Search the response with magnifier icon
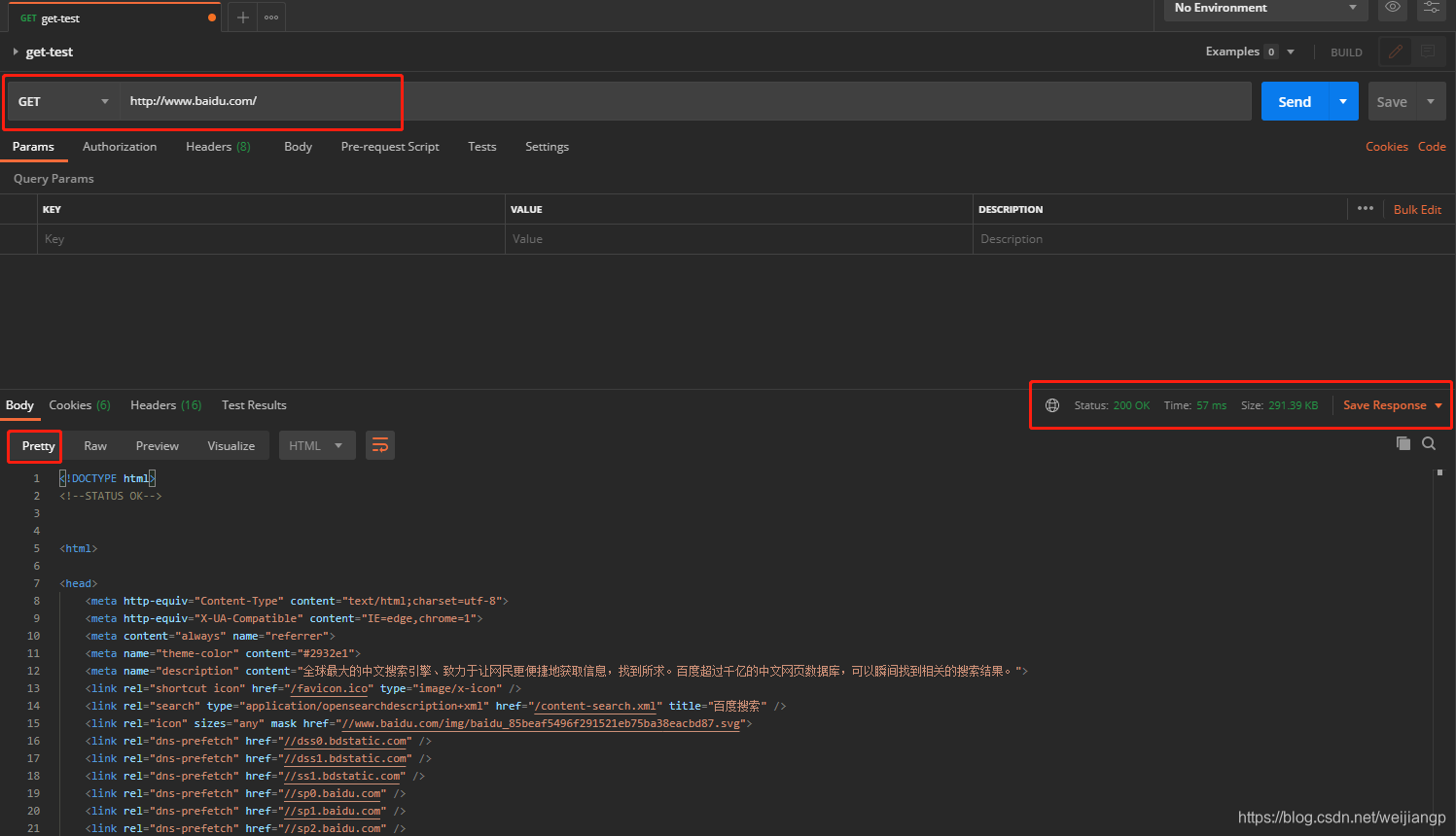The width and height of the screenshot is (1456, 836). (1429, 443)
